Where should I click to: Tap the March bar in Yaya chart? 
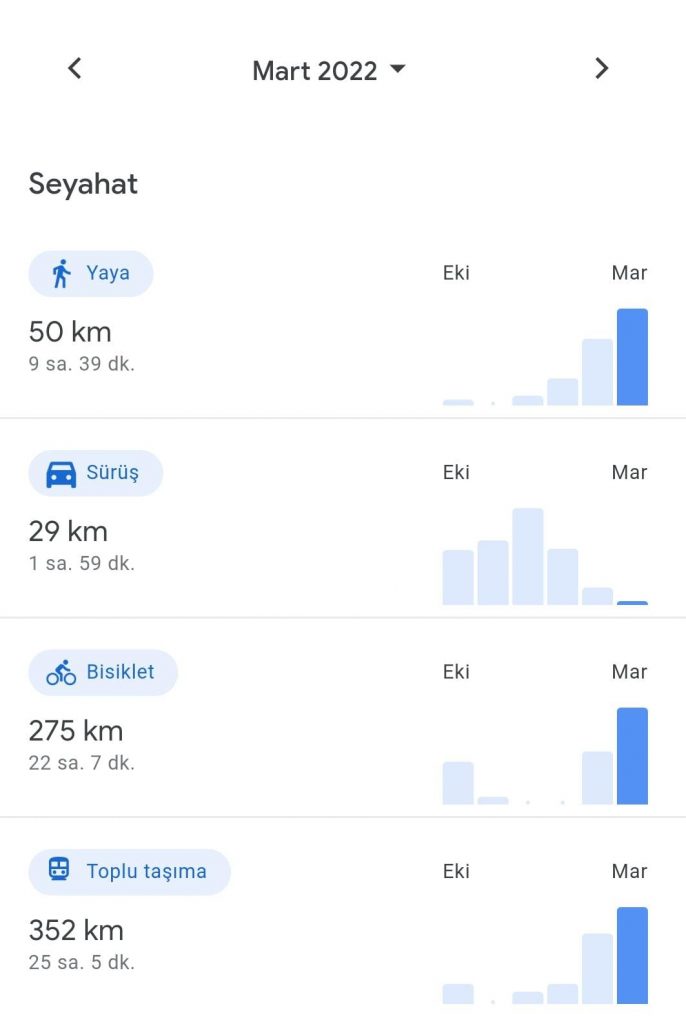[x=632, y=357]
